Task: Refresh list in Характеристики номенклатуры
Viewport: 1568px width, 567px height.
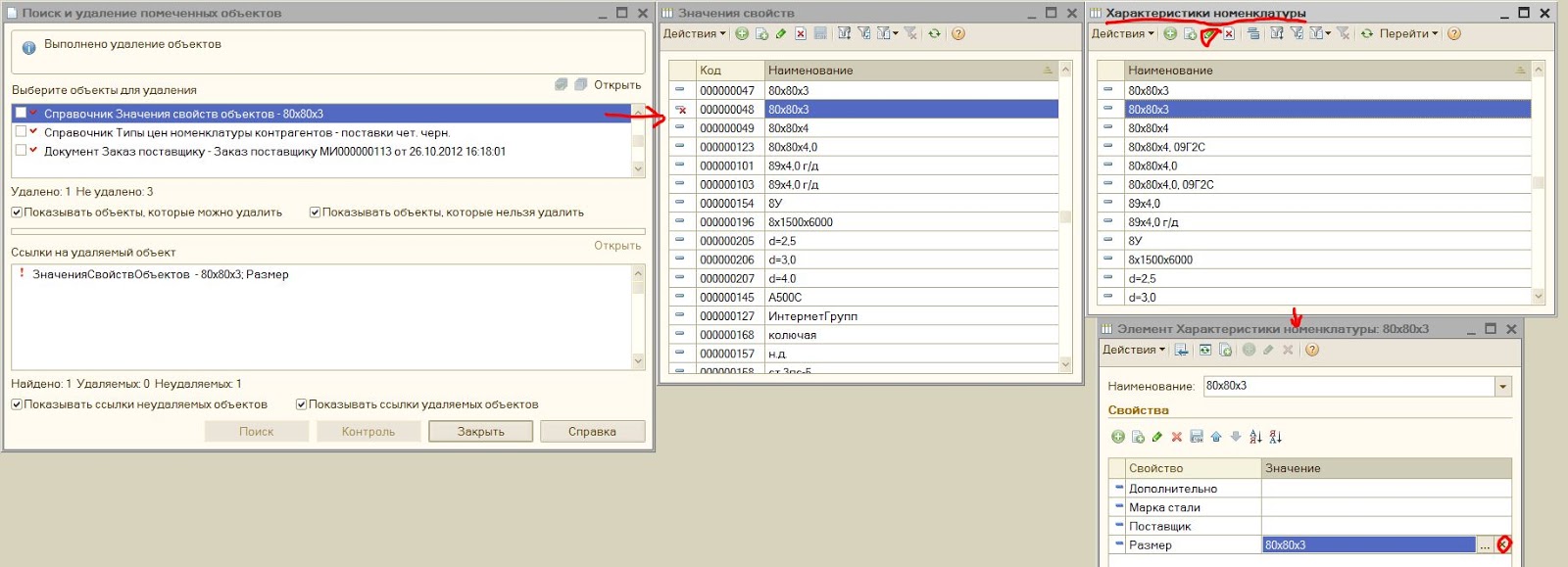Action: [x=1367, y=33]
